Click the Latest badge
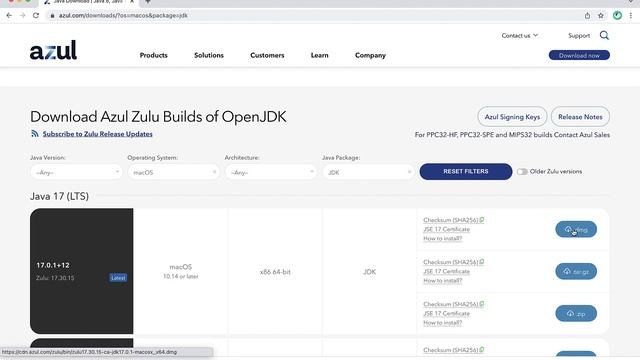640x360 pixels. tap(118, 278)
